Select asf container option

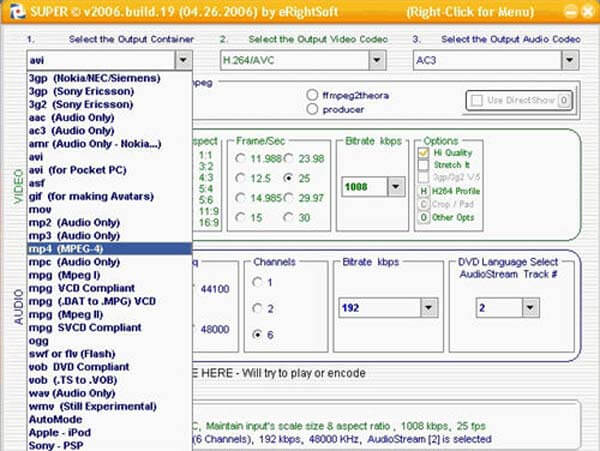point(109,183)
